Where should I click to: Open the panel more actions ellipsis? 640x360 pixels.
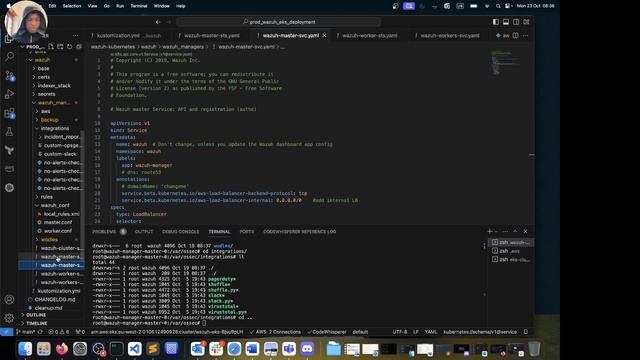(x=505, y=231)
